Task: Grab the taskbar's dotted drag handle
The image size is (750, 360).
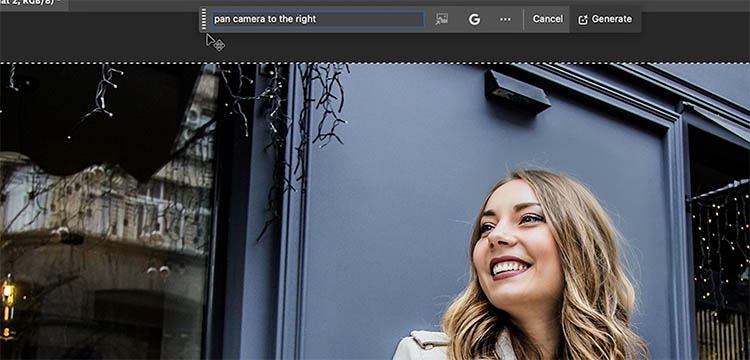Action: click(x=204, y=19)
